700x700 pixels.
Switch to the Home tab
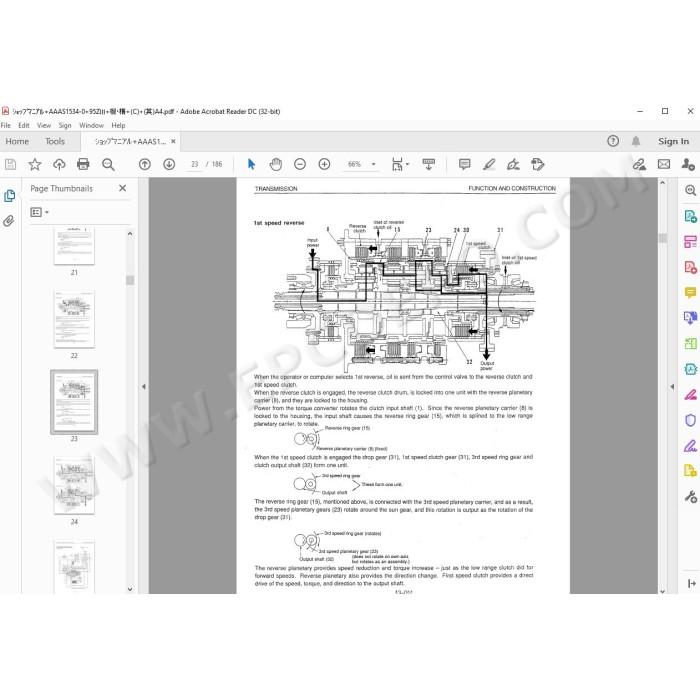[17, 142]
